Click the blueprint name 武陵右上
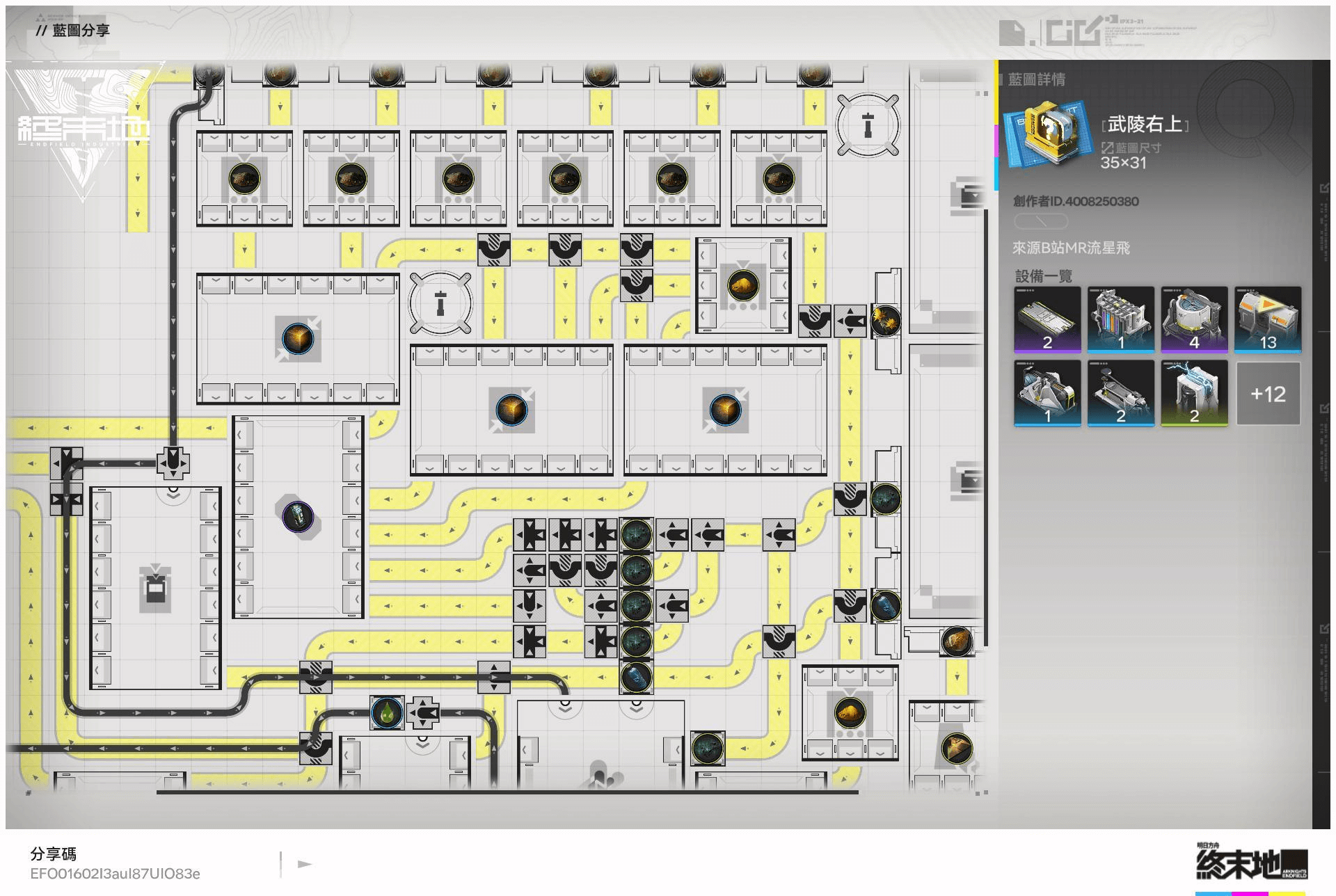 (x=1145, y=125)
